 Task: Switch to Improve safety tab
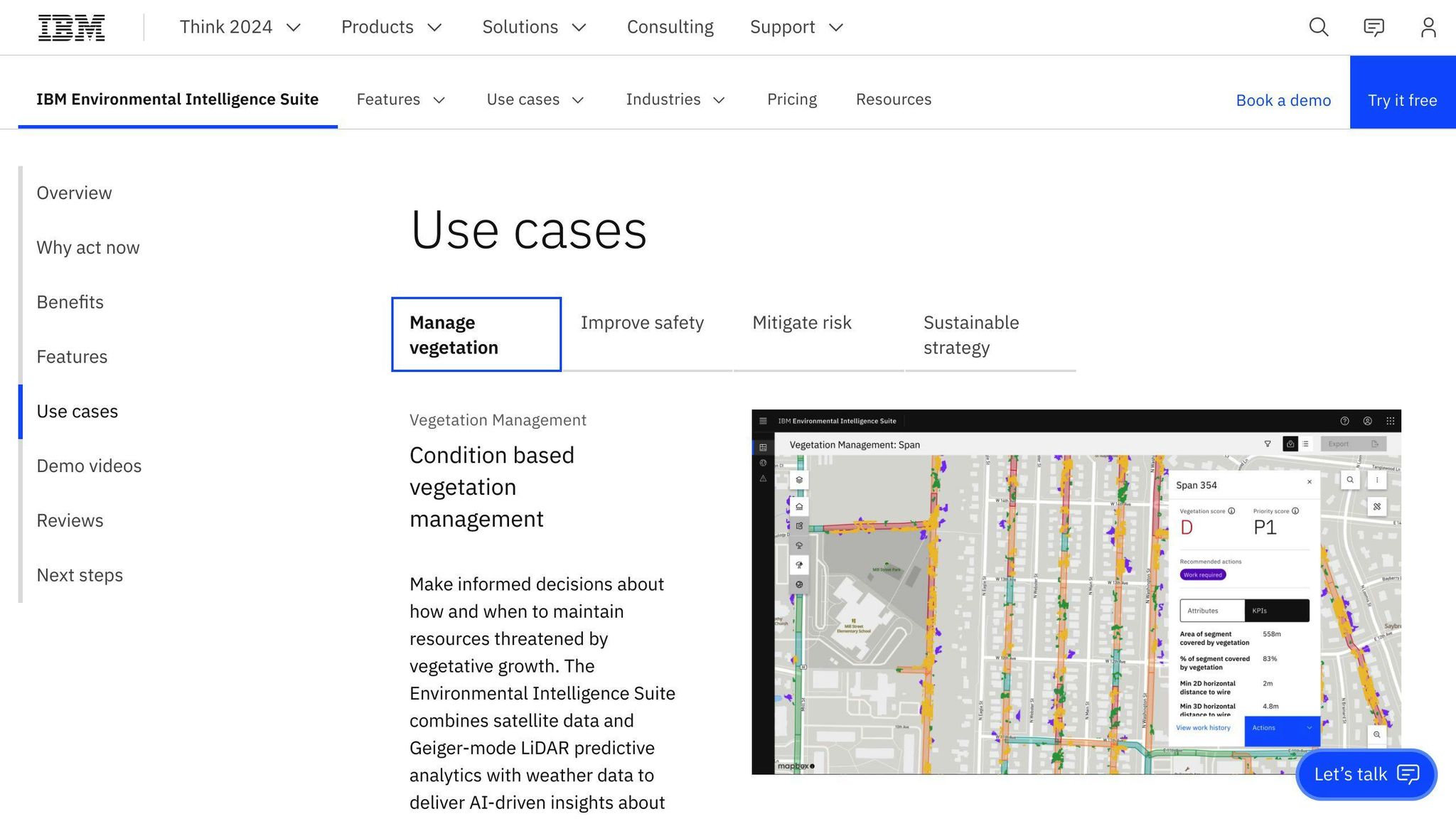pyautogui.click(x=647, y=334)
